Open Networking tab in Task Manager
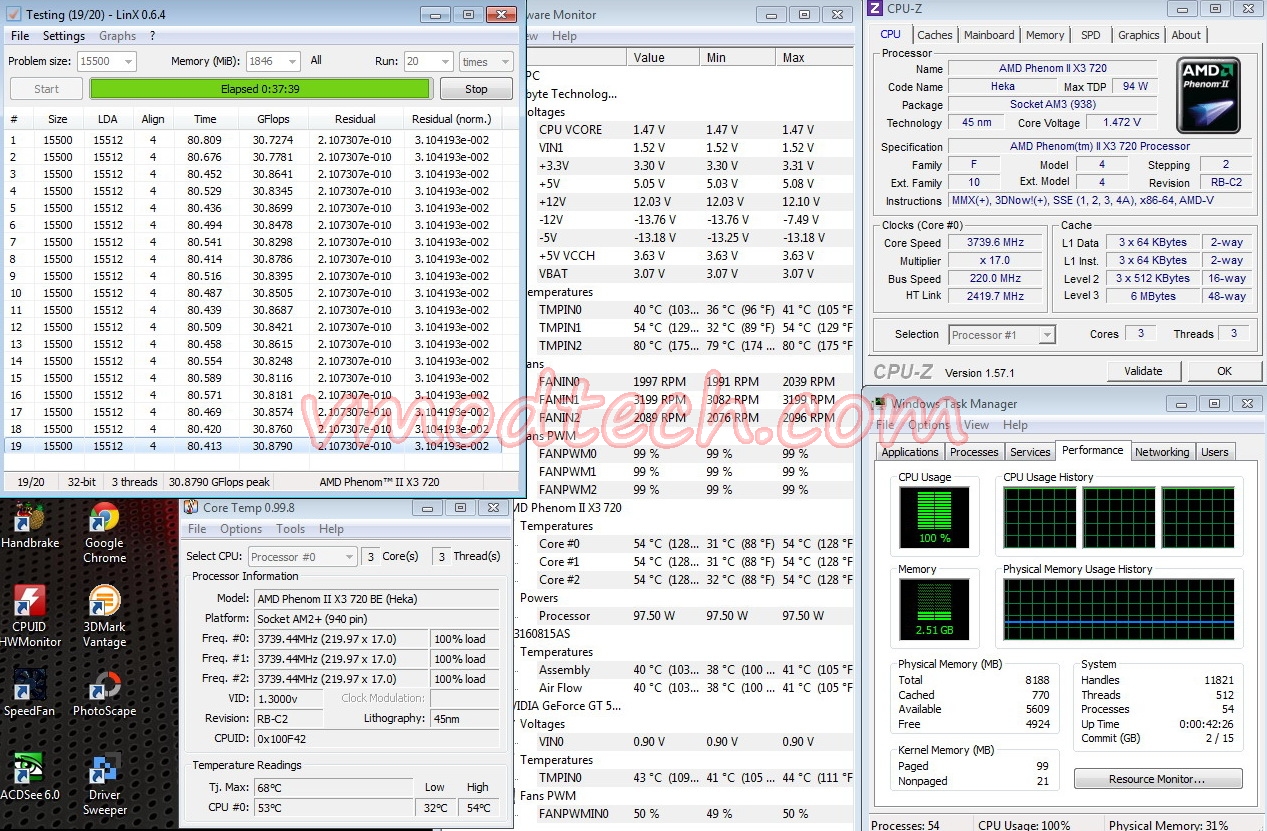 click(1162, 452)
